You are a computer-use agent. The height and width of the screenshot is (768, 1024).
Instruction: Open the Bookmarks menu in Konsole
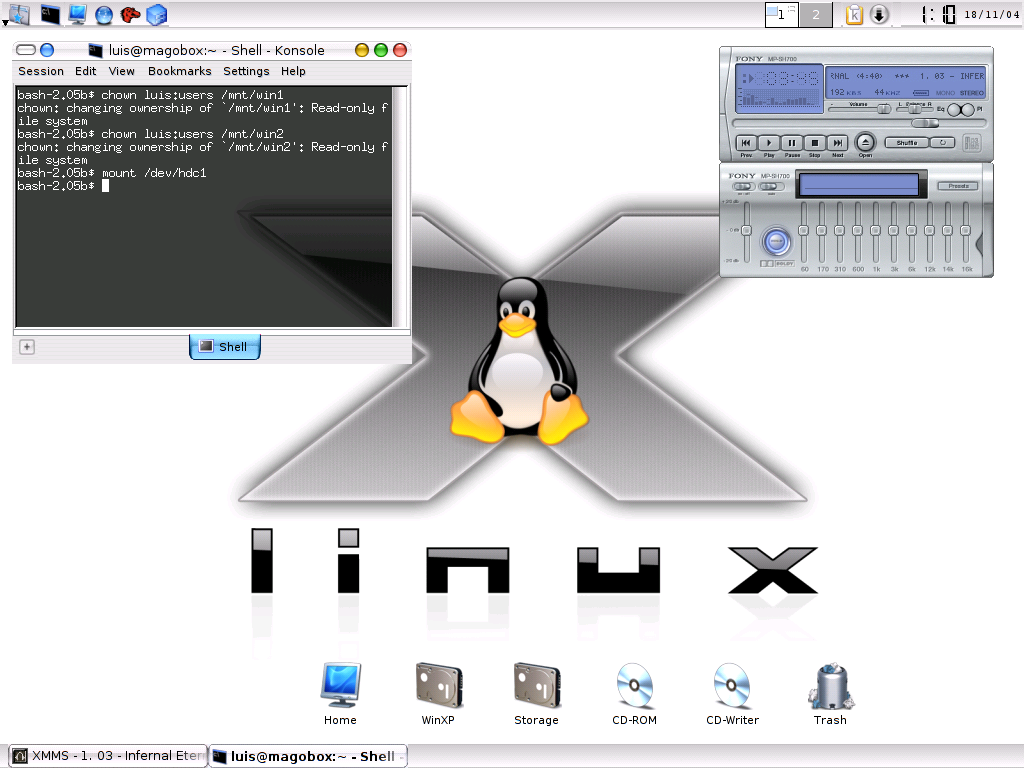(x=180, y=71)
